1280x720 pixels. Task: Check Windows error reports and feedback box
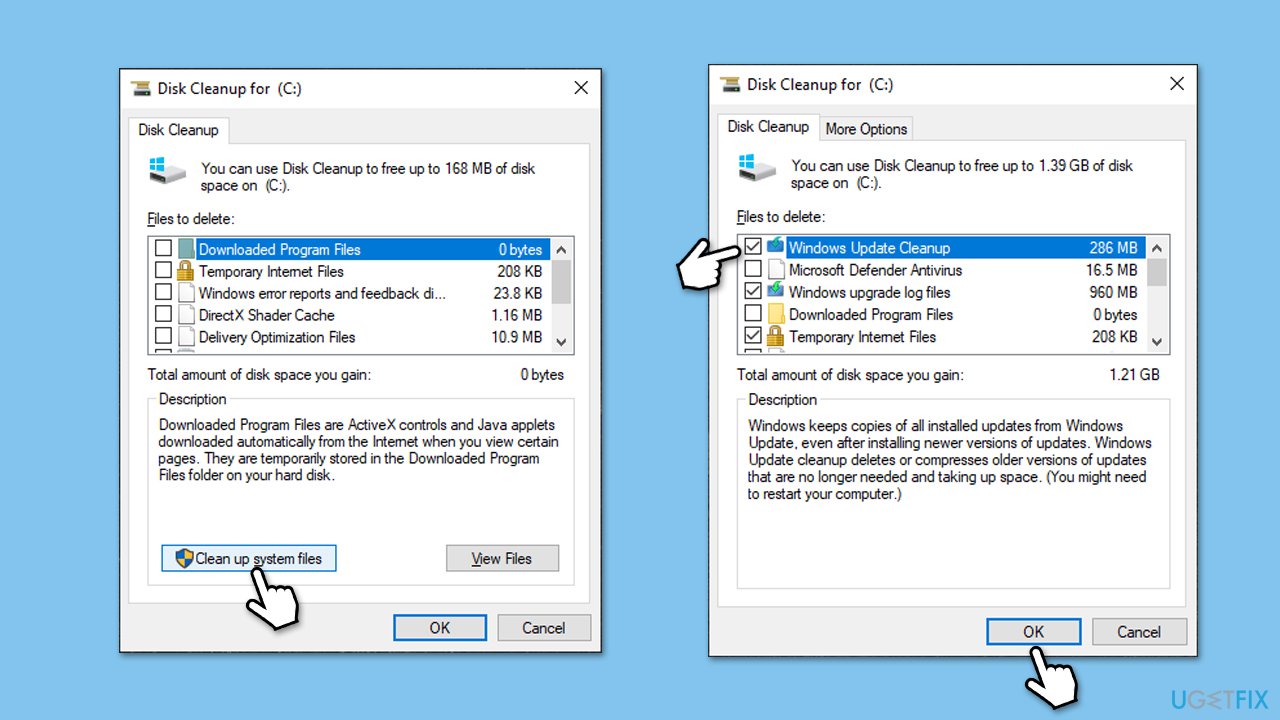(163, 293)
